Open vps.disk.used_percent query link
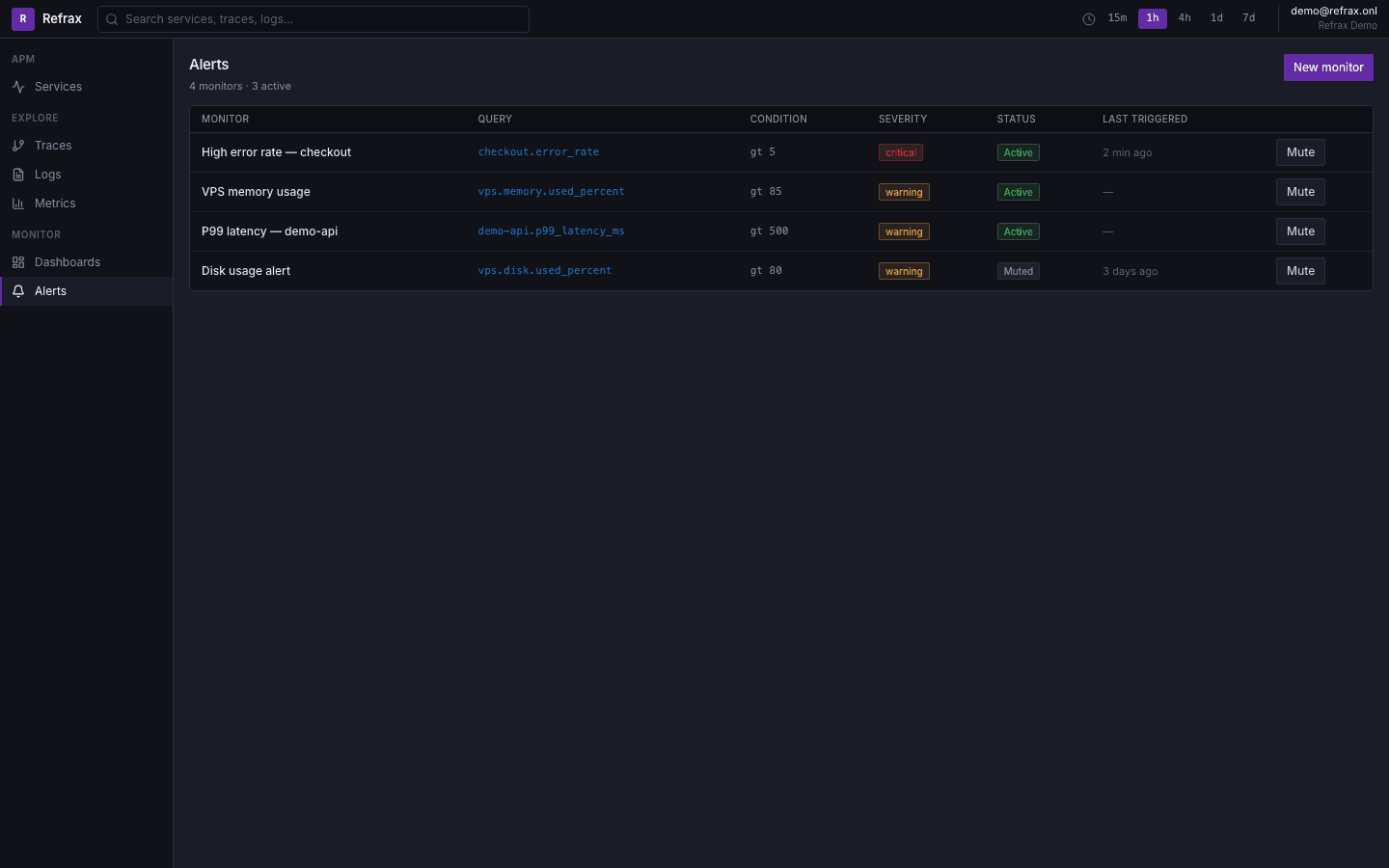The width and height of the screenshot is (1389, 868). (545, 271)
